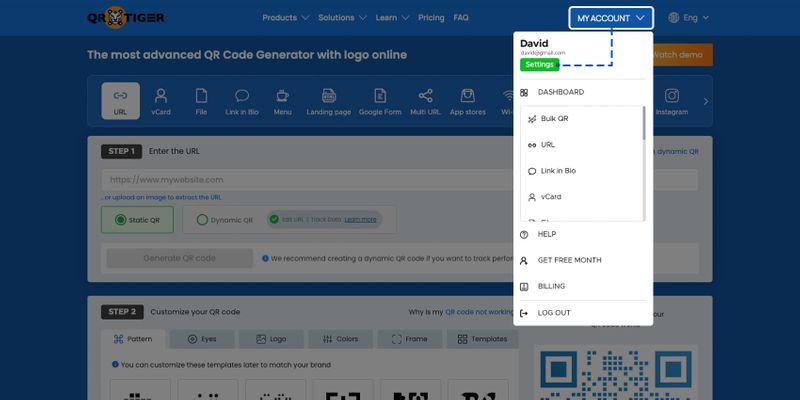Image resolution: width=800 pixels, height=400 pixels.
Task: Click the account menu list scrollbar
Action: click(644, 123)
